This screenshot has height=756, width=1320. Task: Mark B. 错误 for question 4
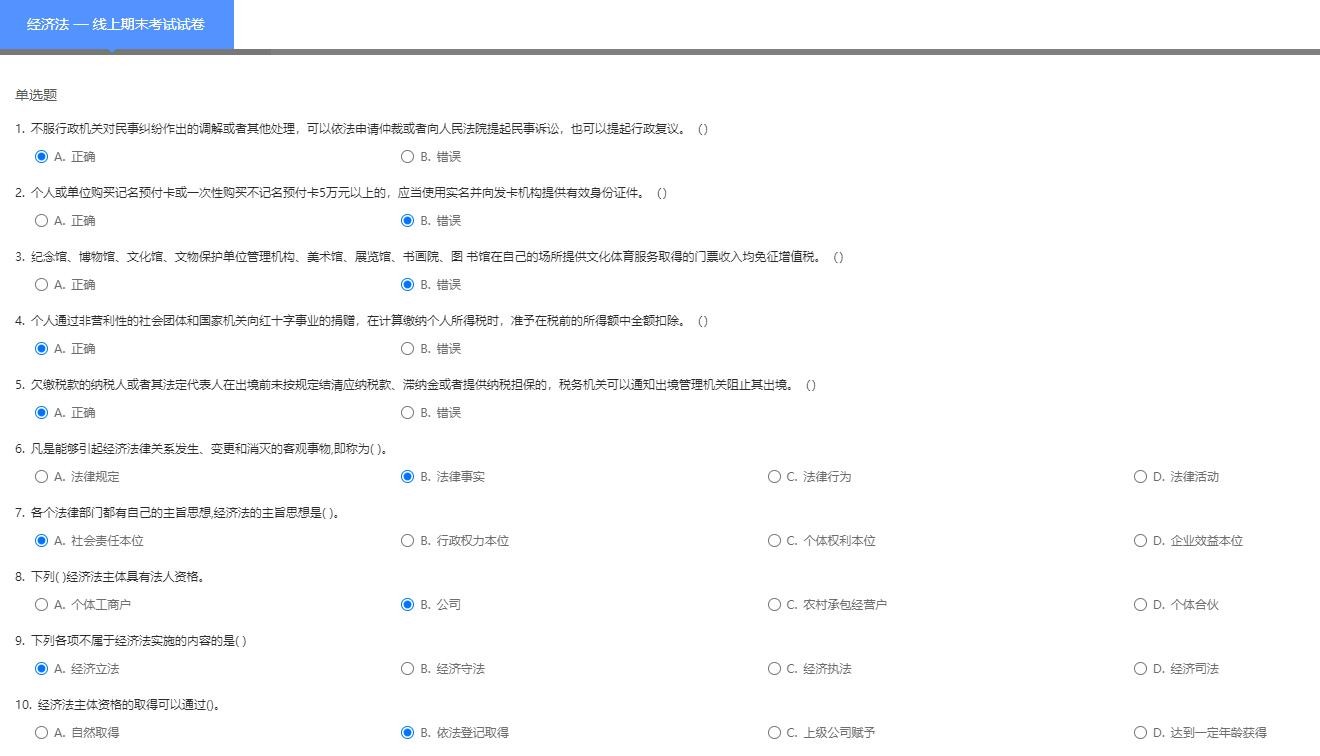(x=407, y=349)
